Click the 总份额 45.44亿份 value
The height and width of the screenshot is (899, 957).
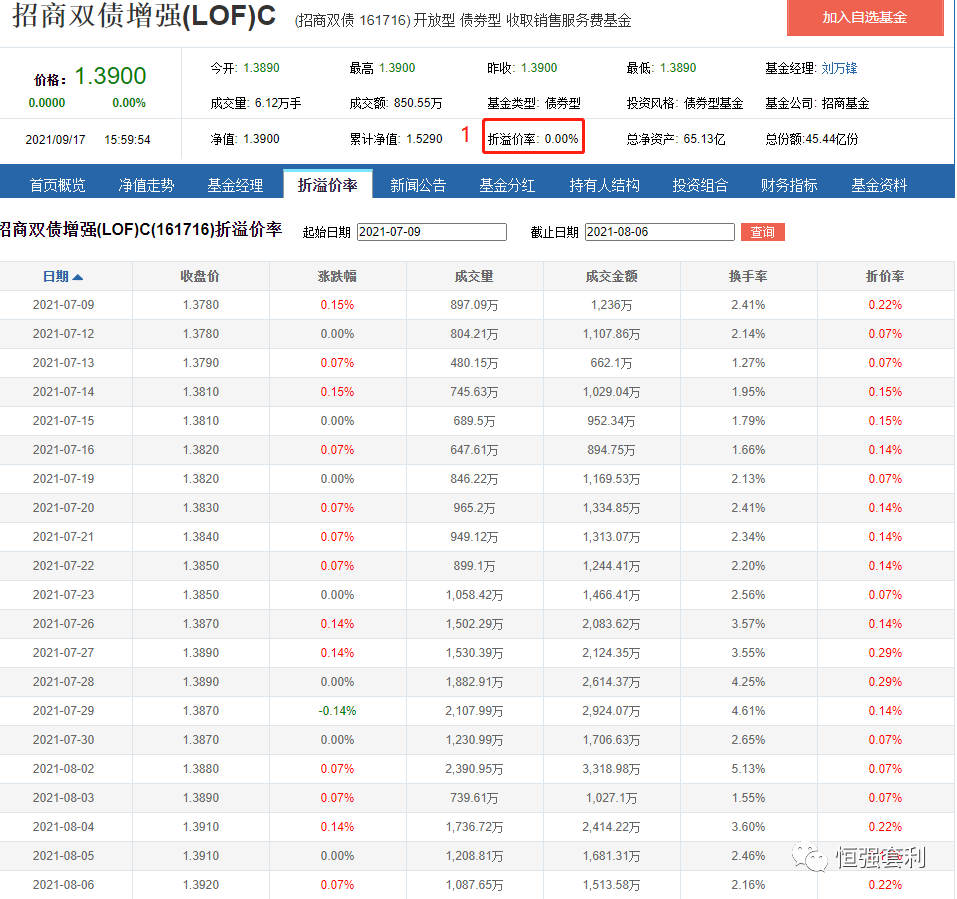click(812, 139)
